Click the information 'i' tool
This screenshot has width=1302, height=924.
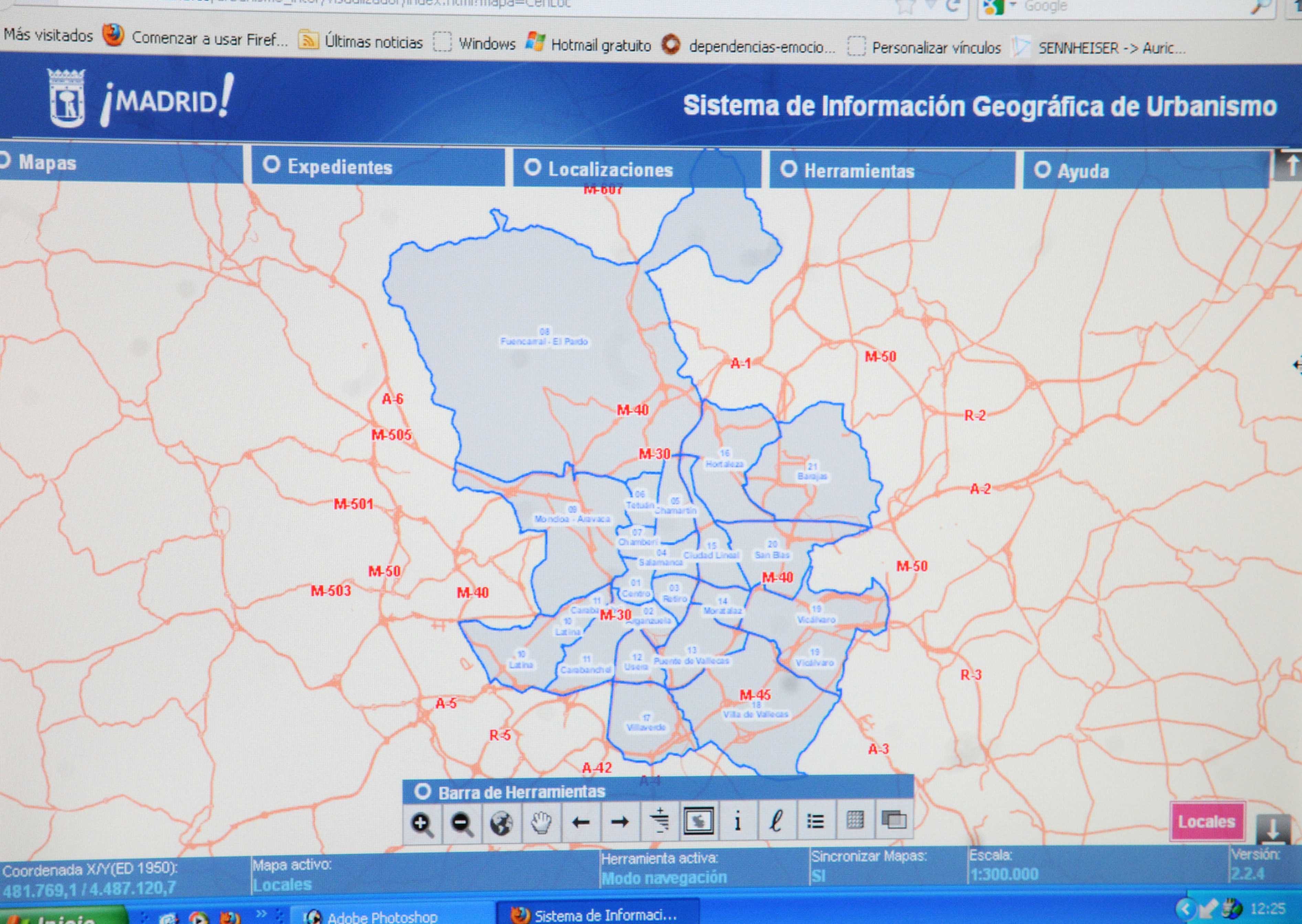[x=738, y=821]
